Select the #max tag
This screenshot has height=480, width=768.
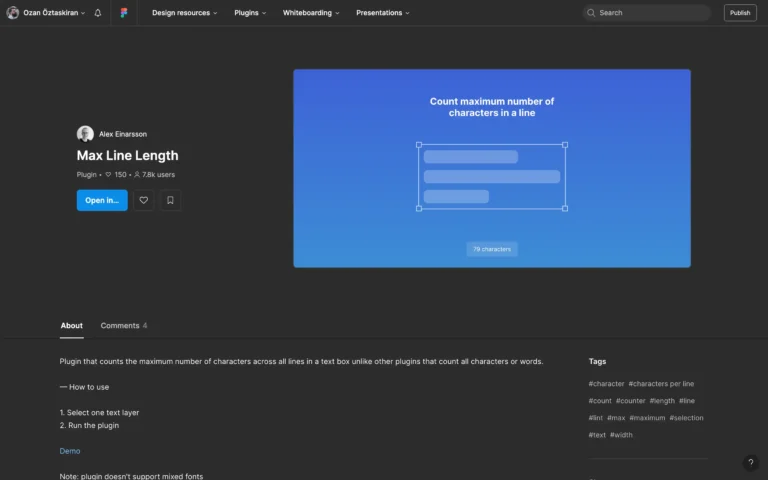pos(616,418)
